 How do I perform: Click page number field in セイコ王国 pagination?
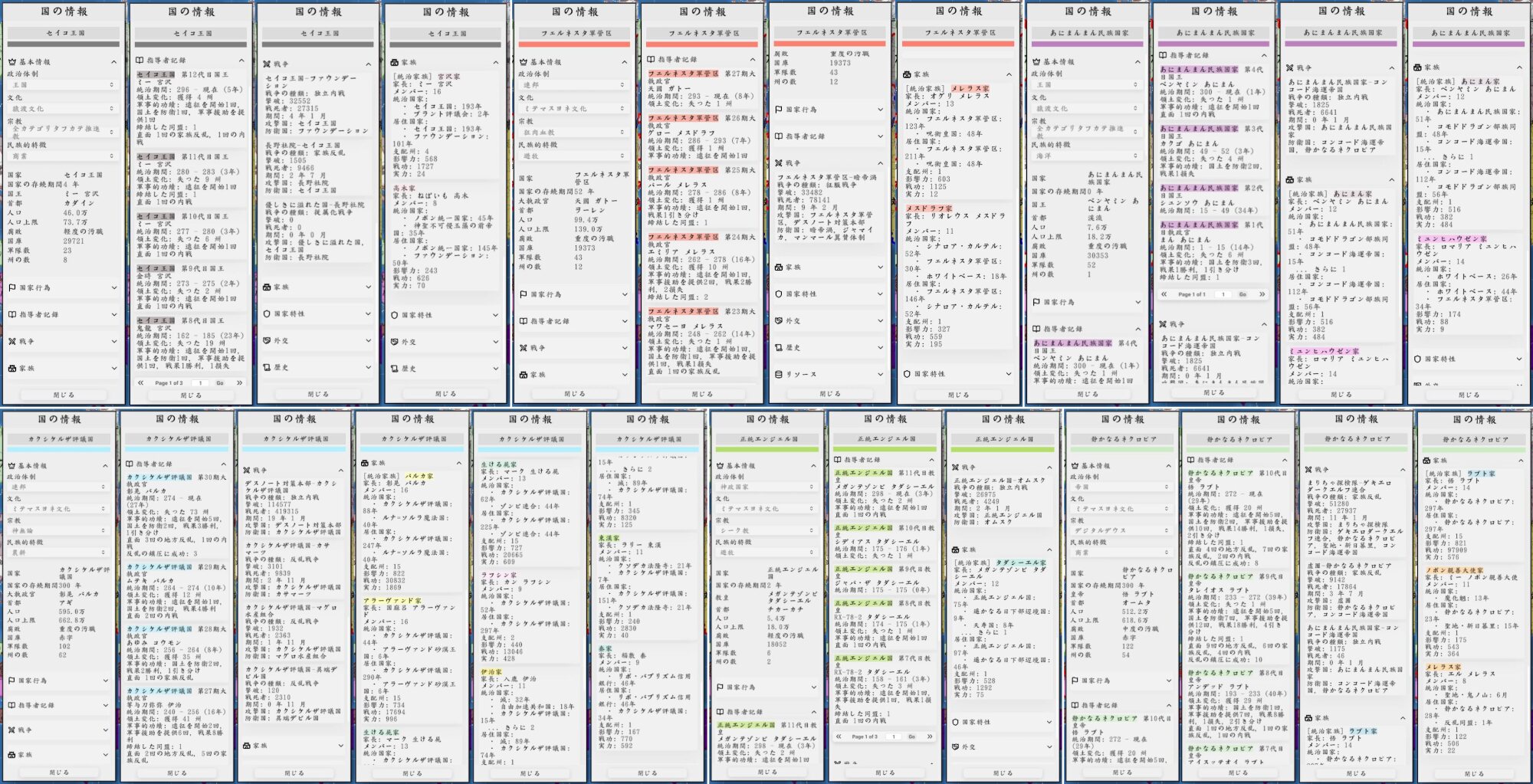[200, 383]
